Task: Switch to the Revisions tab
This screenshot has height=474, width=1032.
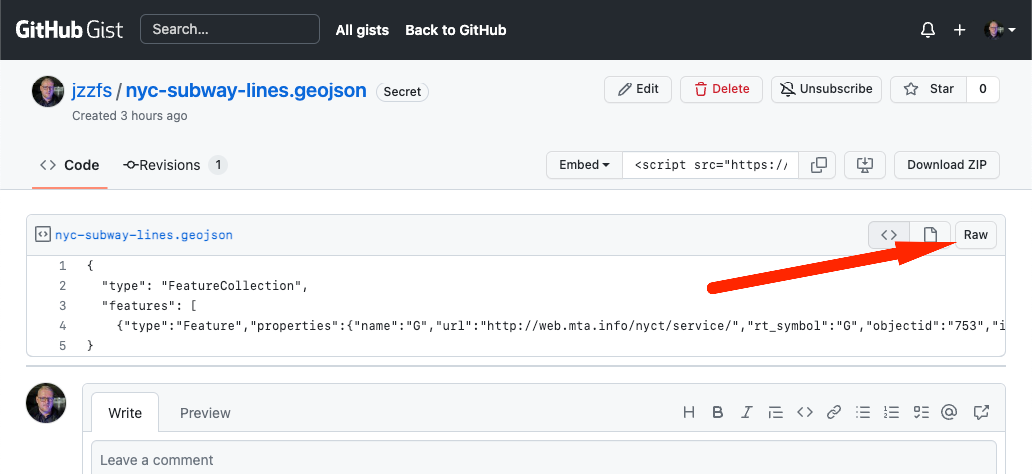Action: (175, 165)
